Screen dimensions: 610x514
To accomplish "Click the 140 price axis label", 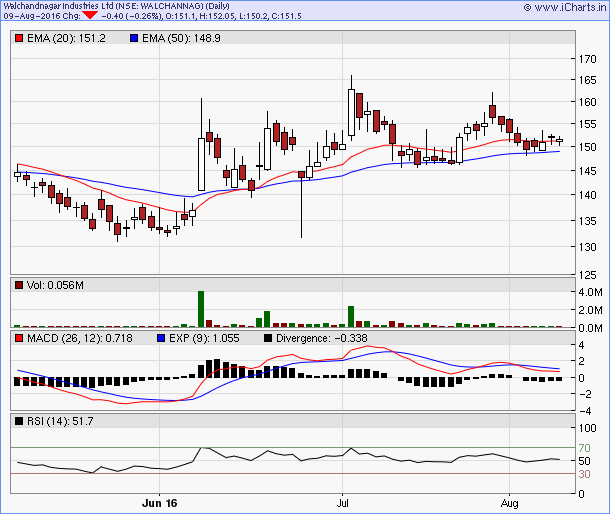I will coord(587,195).
